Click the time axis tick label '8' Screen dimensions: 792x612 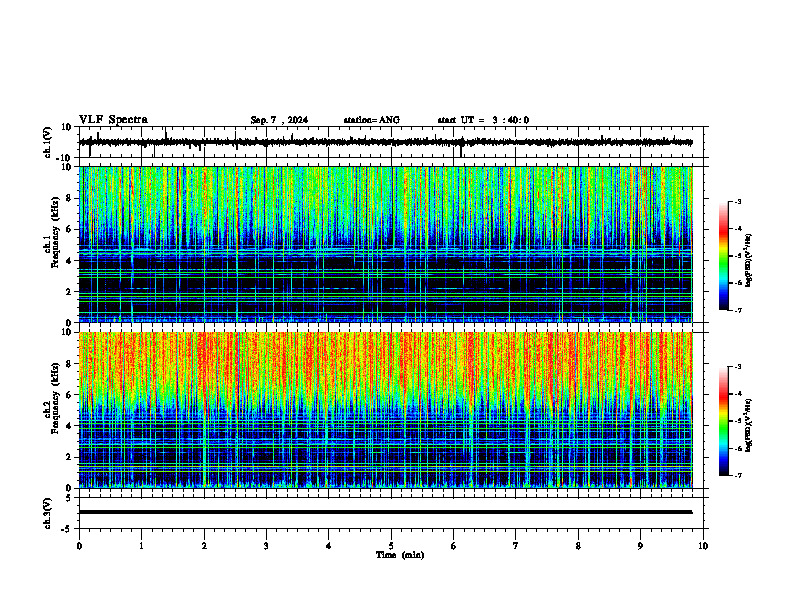pos(578,546)
